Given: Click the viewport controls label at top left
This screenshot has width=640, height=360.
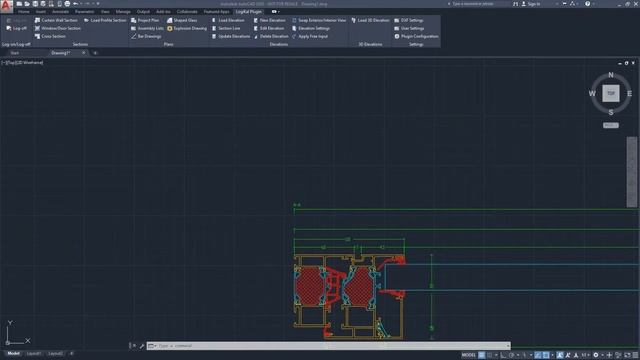Looking at the screenshot, I should tap(22, 63).
